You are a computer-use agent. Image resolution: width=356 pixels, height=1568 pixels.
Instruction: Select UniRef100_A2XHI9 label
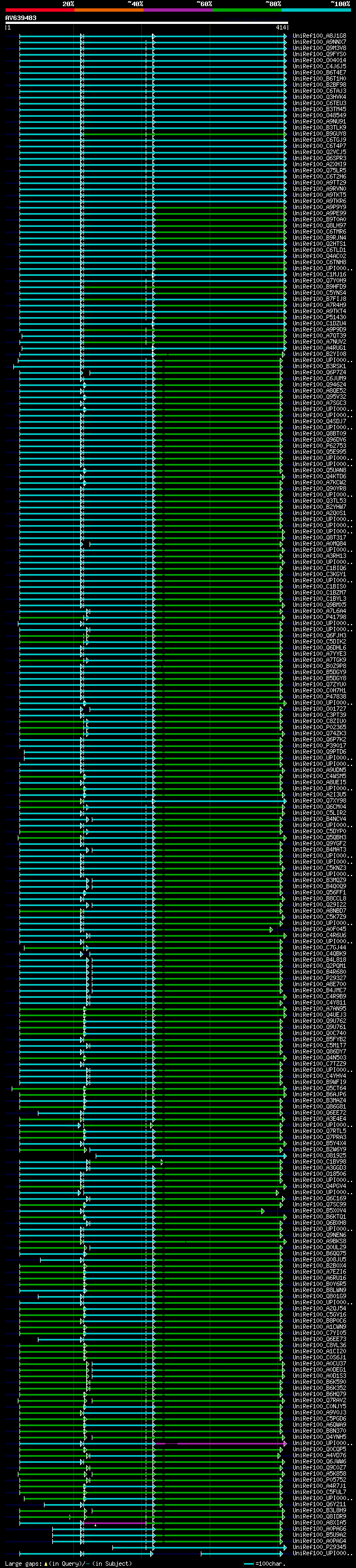click(319, 164)
